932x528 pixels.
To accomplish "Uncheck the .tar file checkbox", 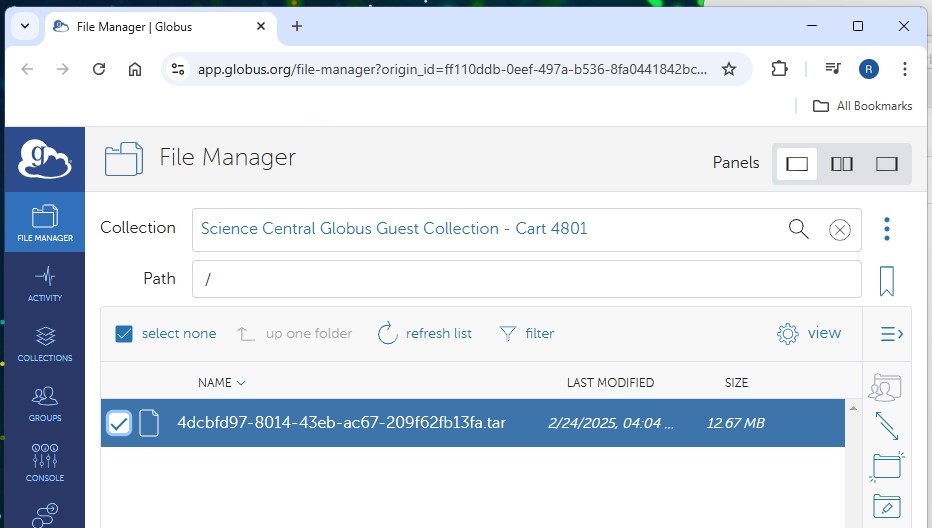I will click(119, 423).
